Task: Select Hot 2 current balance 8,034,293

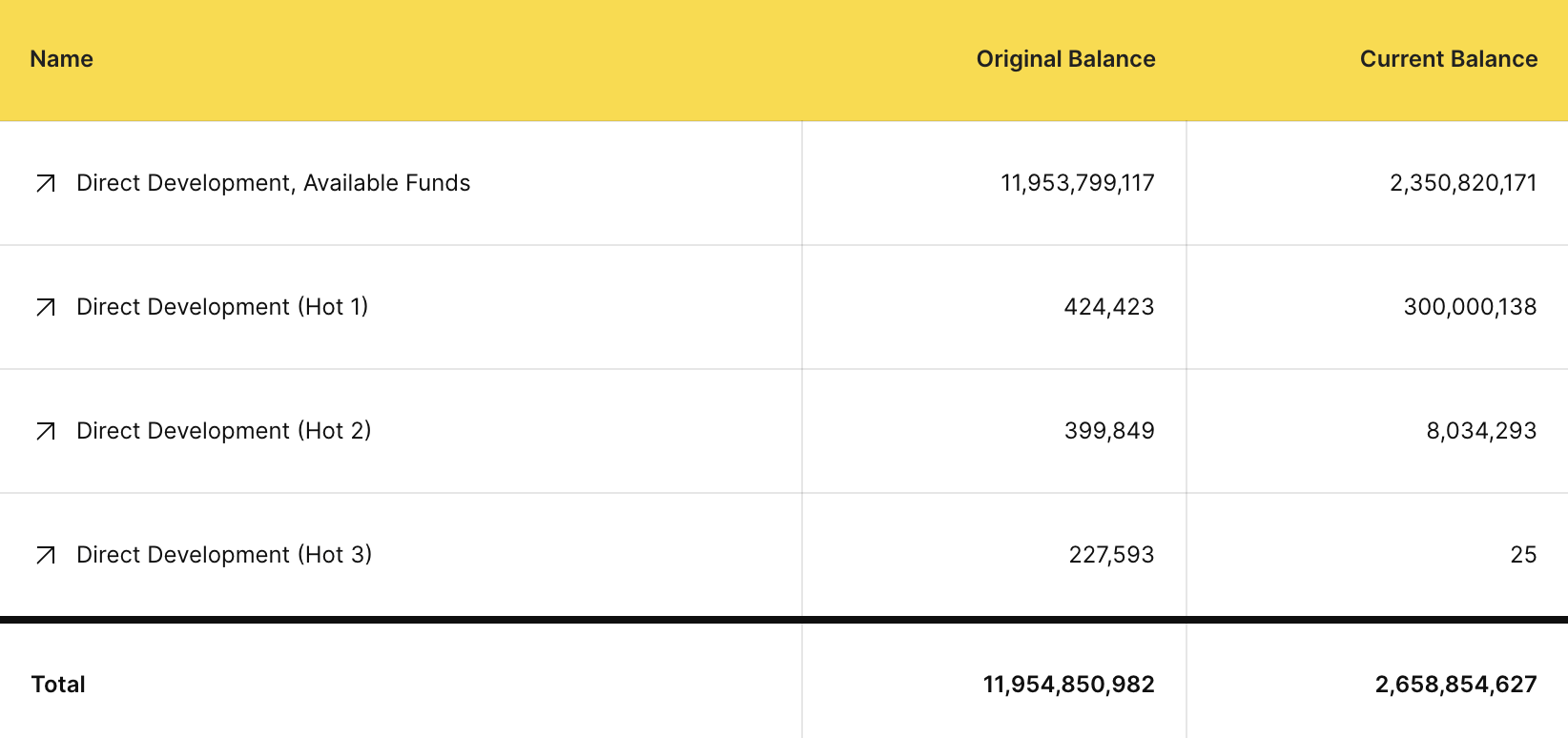Action: point(1481,431)
